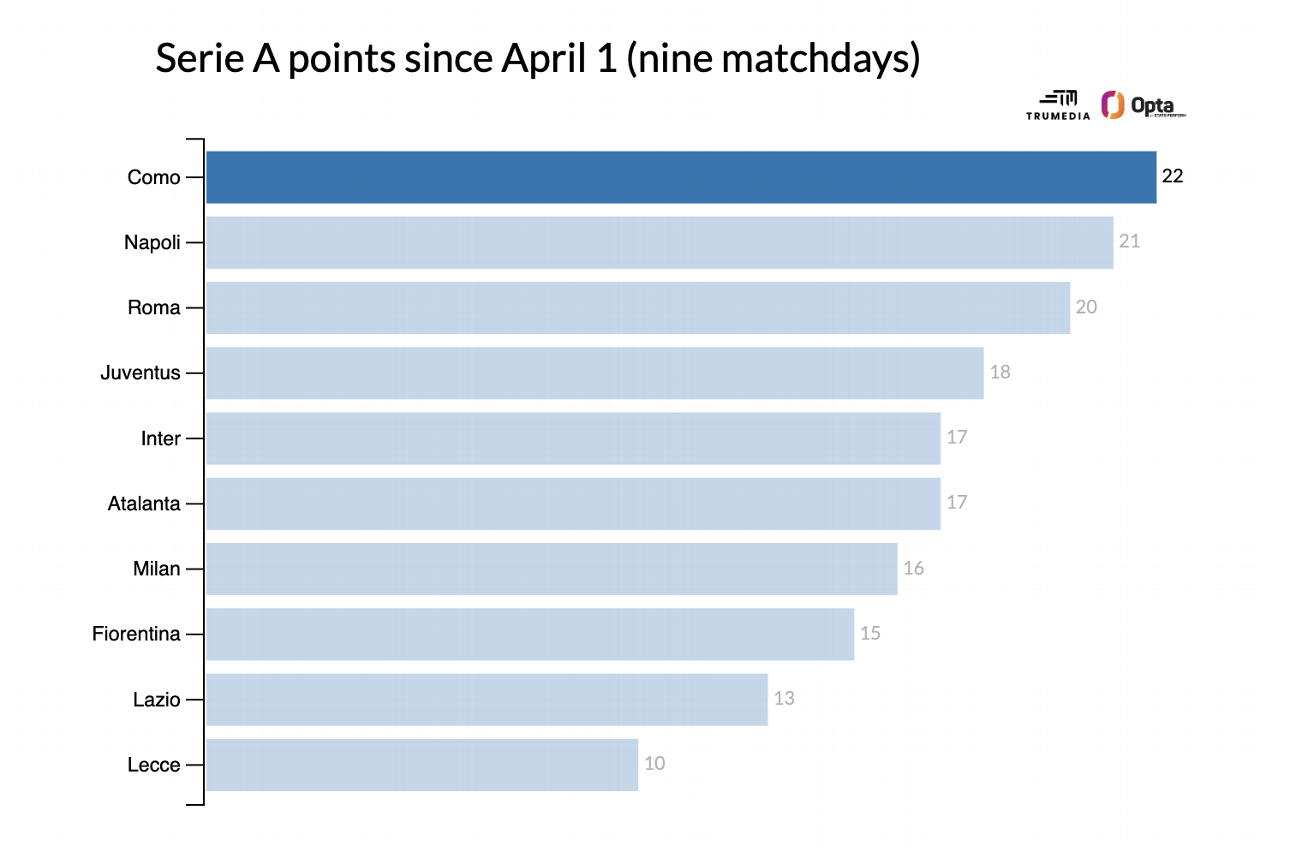The width and height of the screenshot is (1296, 864).
Task: Click the Fiorentina bar
Action: click(530, 634)
